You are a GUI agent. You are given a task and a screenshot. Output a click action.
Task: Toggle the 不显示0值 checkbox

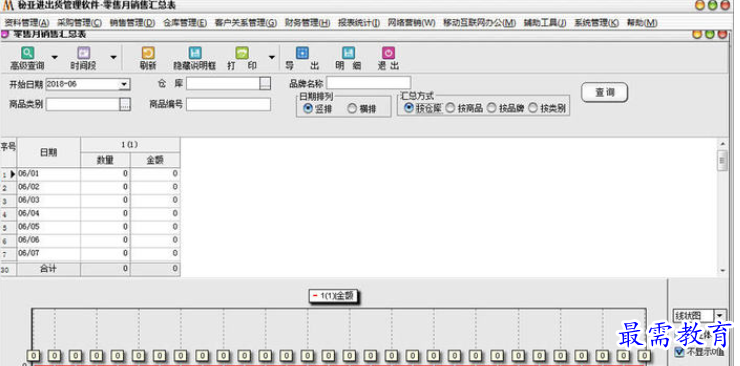pyautogui.click(x=680, y=351)
